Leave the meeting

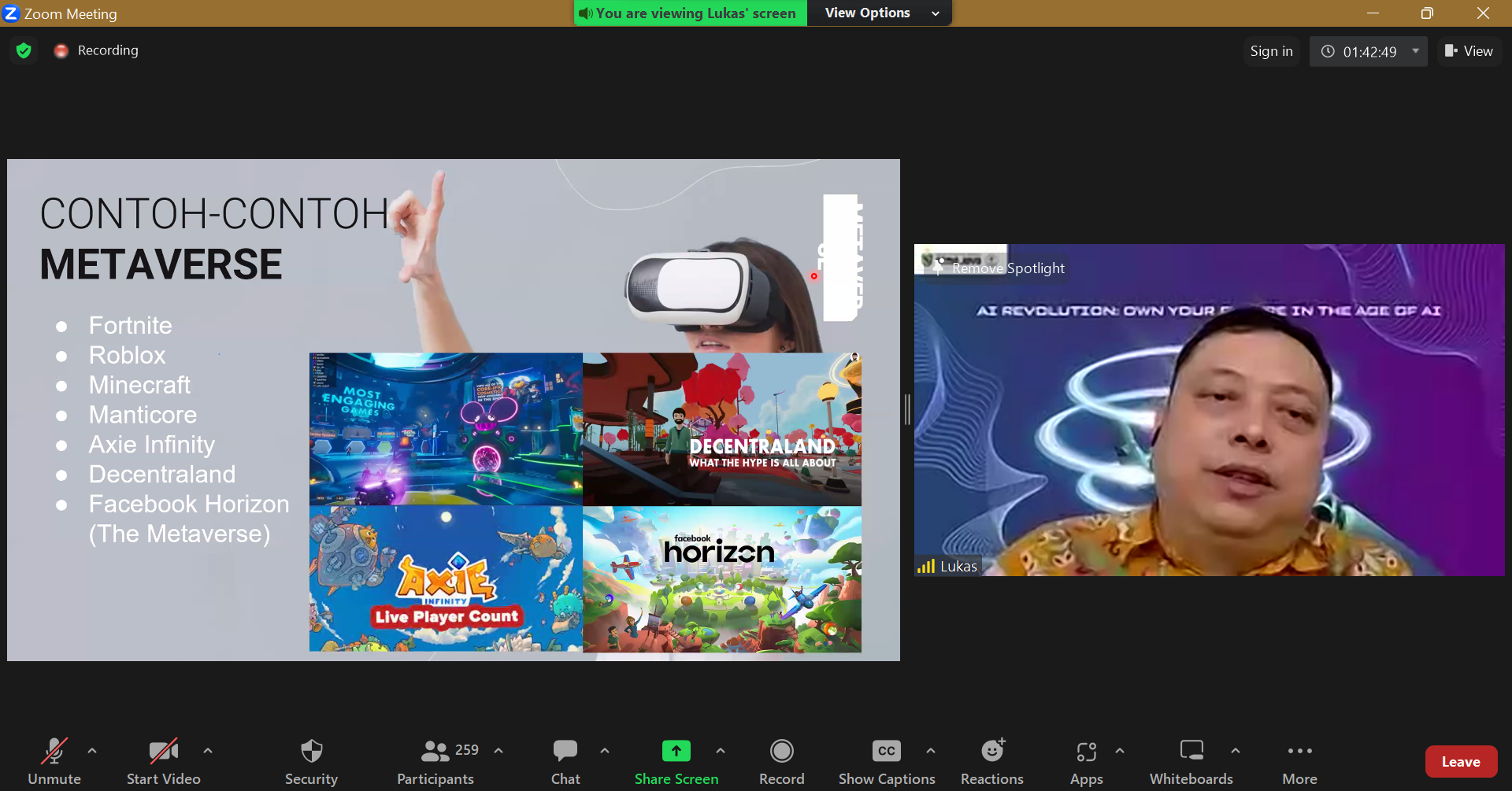(x=1461, y=761)
